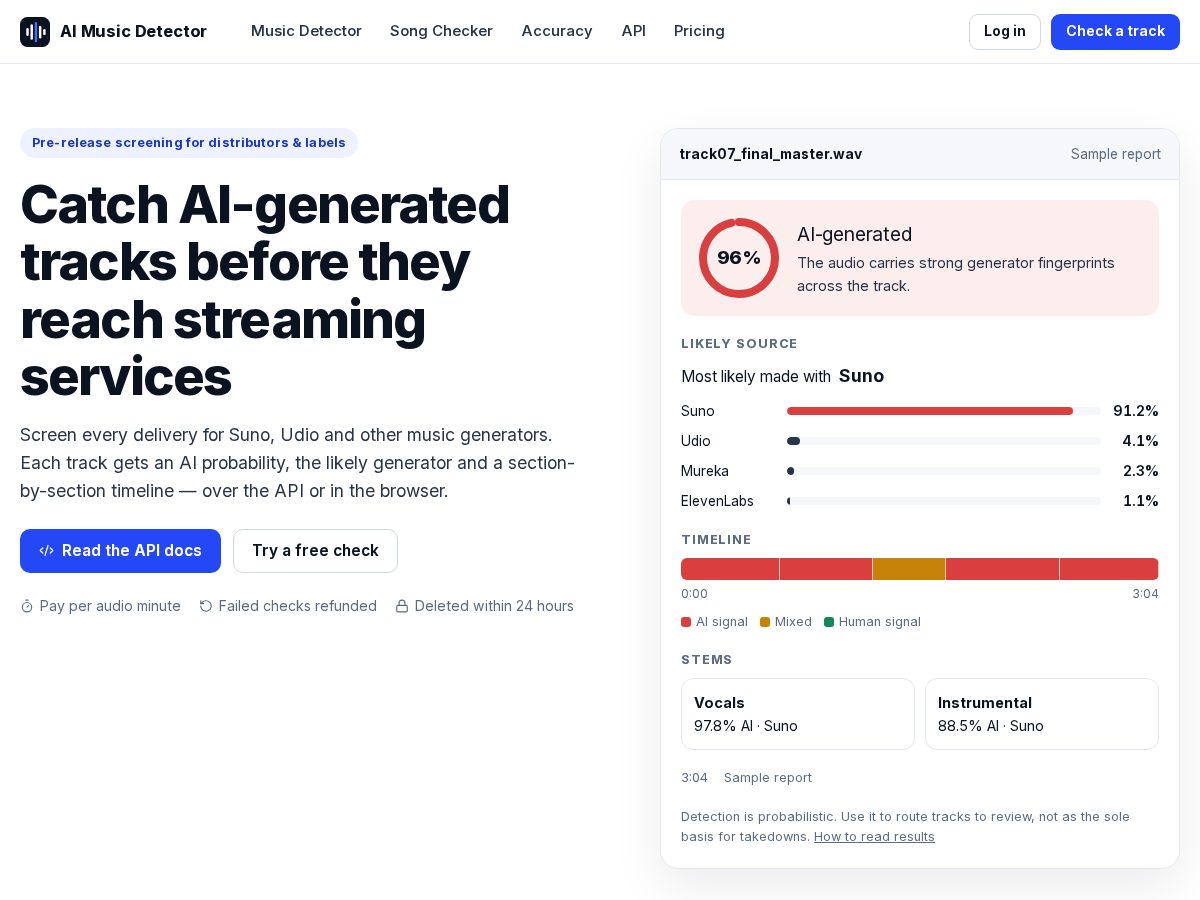
Task: Click the AI Music Detector waveform logo icon
Action: click(35, 32)
